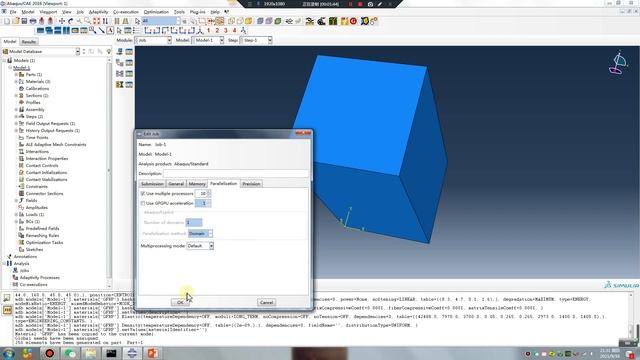Viewport: 640px width, 360px height.
Task: Open WeChat from the taskbar
Action: point(70,353)
